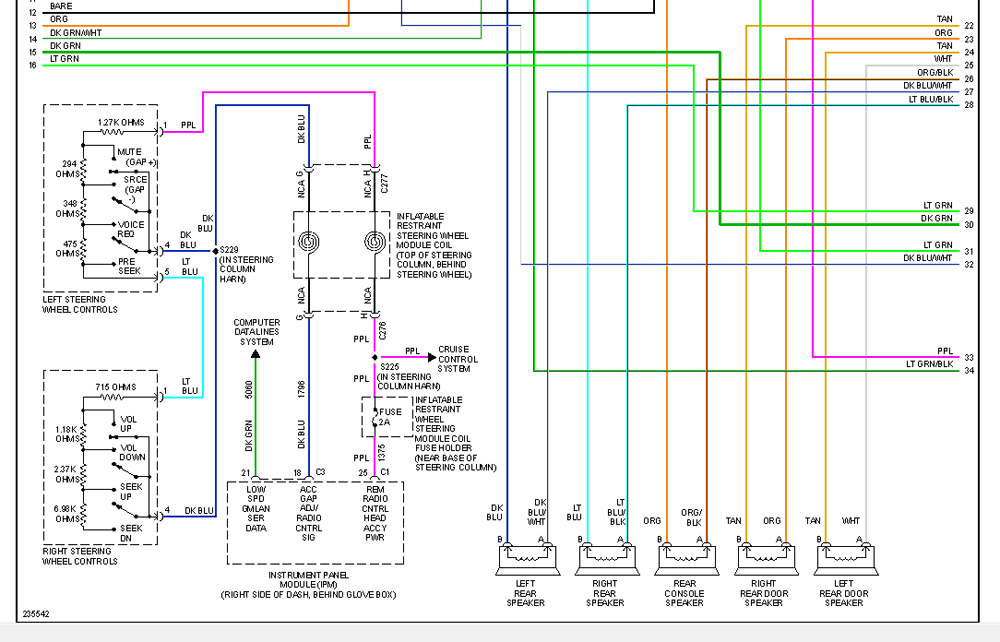Click the ACC GAP ADJ/RADIO CNTRL SIG label
Image resolution: width=1000 pixels, height=642 pixels.
click(309, 513)
